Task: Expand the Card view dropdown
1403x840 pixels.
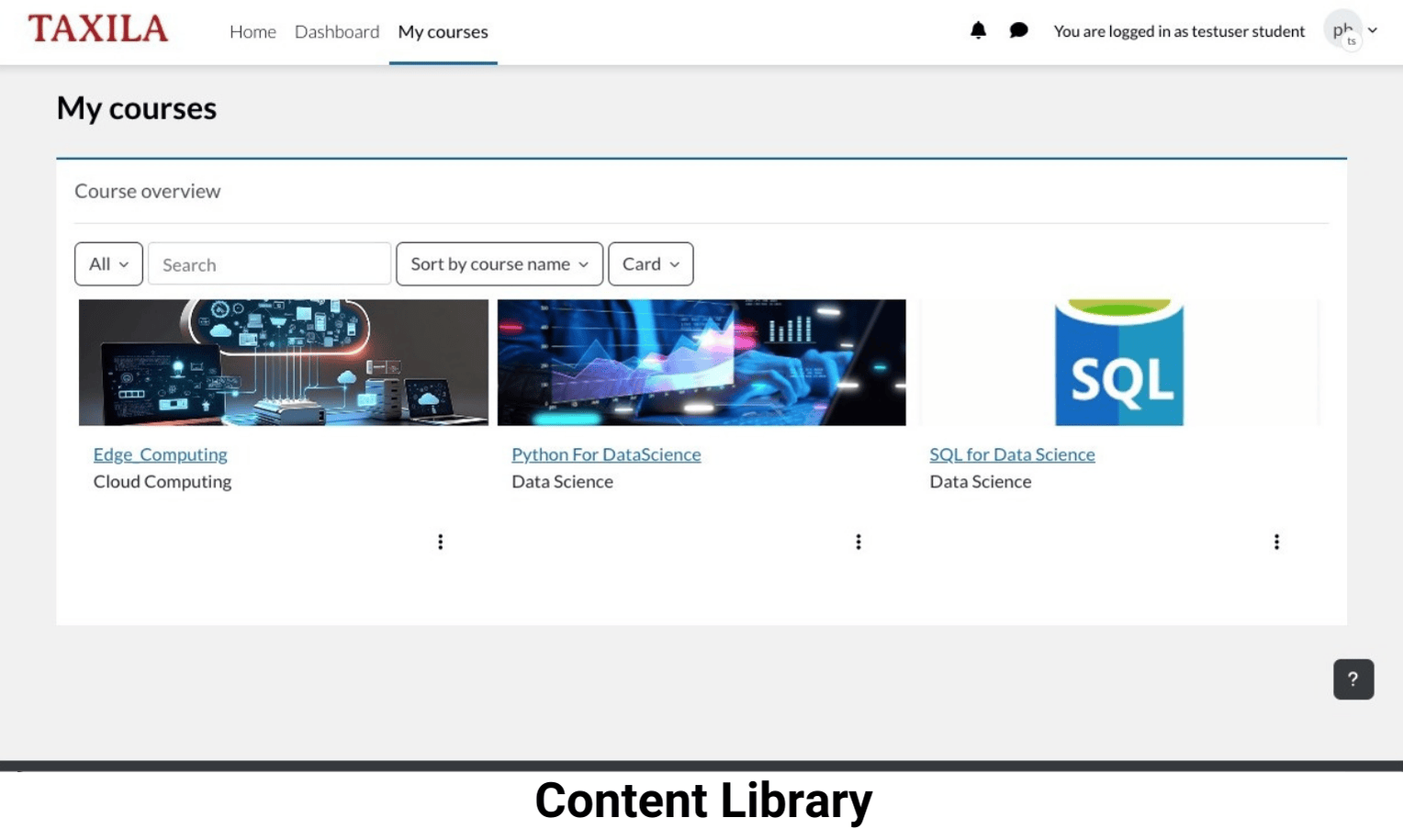Action: pyautogui.click(x=650, y=264)
